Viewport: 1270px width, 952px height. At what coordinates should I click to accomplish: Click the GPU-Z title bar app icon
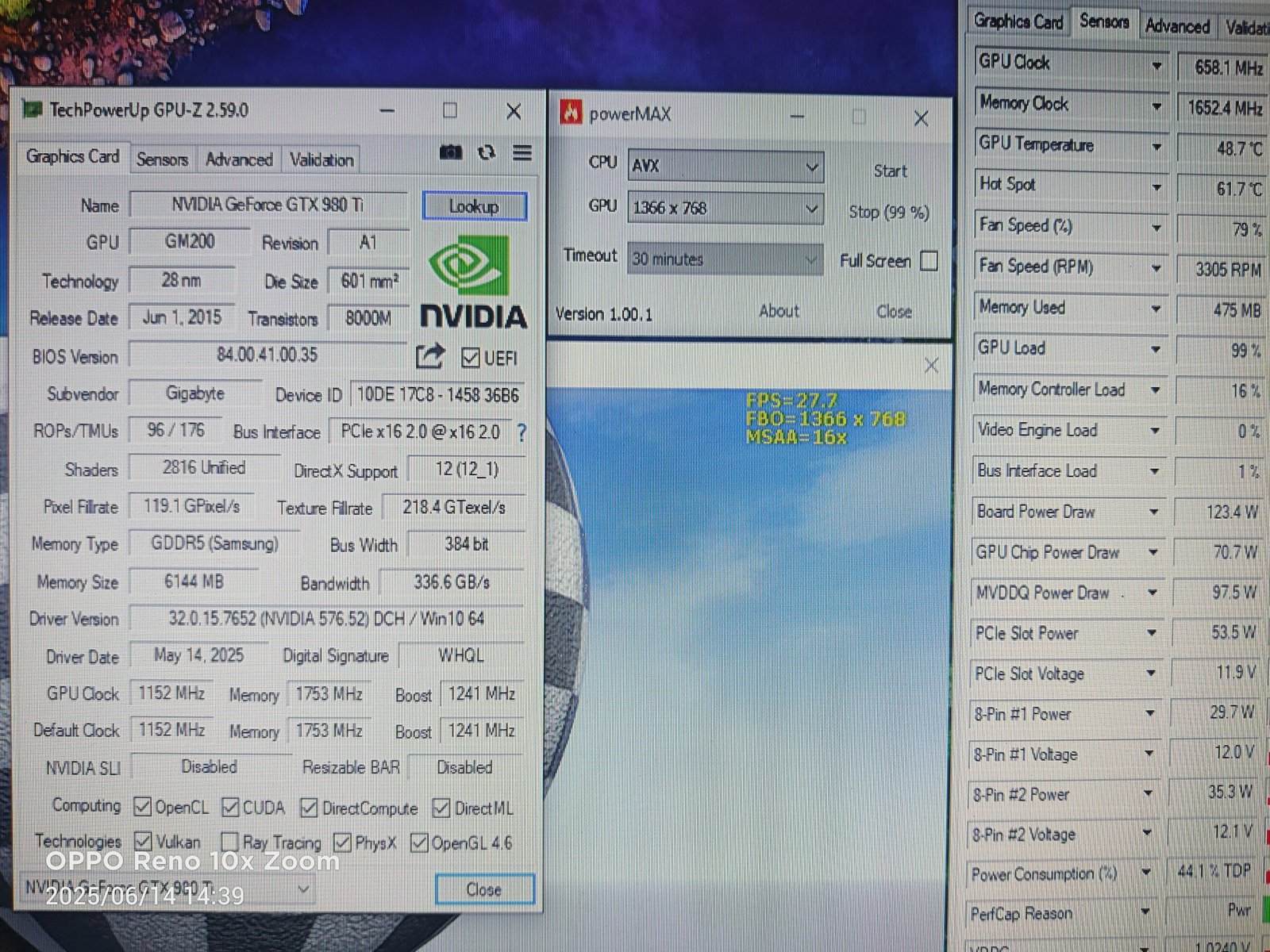(x=33, y=109)
